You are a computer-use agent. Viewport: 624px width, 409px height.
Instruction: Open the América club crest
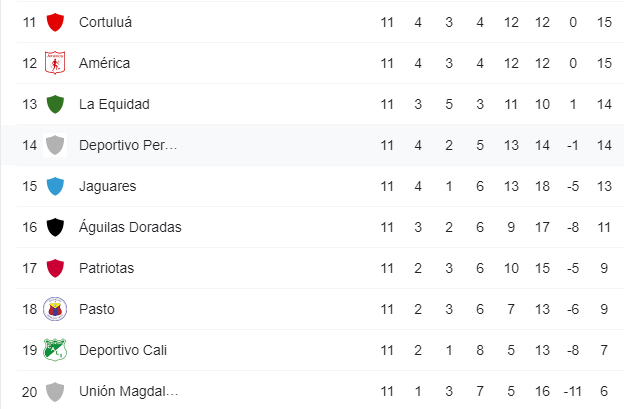click(55, 63)
